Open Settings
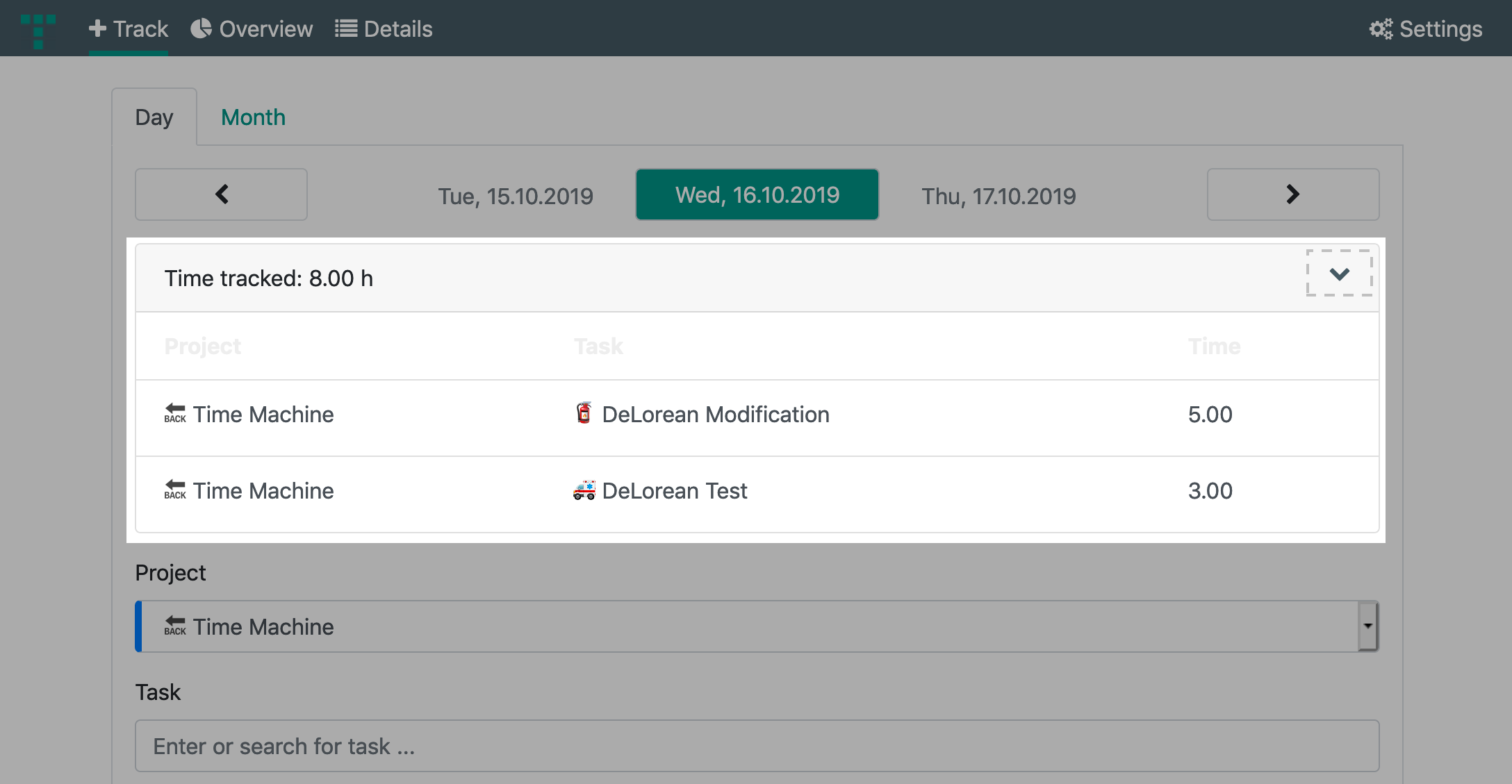 [1426, 28]
